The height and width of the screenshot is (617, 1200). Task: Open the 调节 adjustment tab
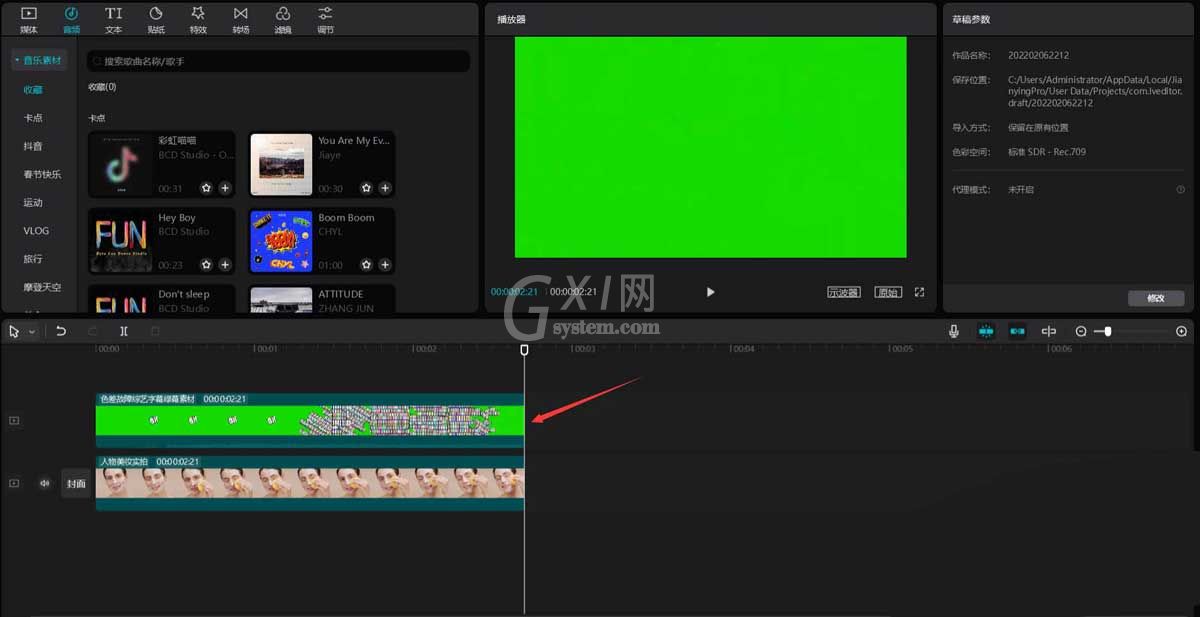[x=325, y=19]
